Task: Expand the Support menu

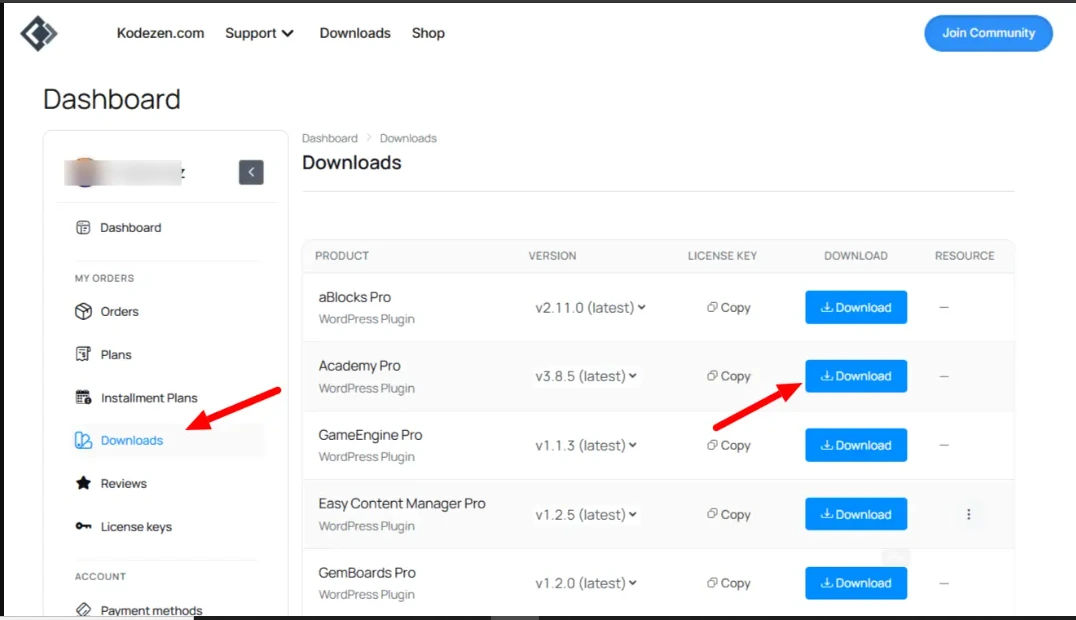Action: 259,33
